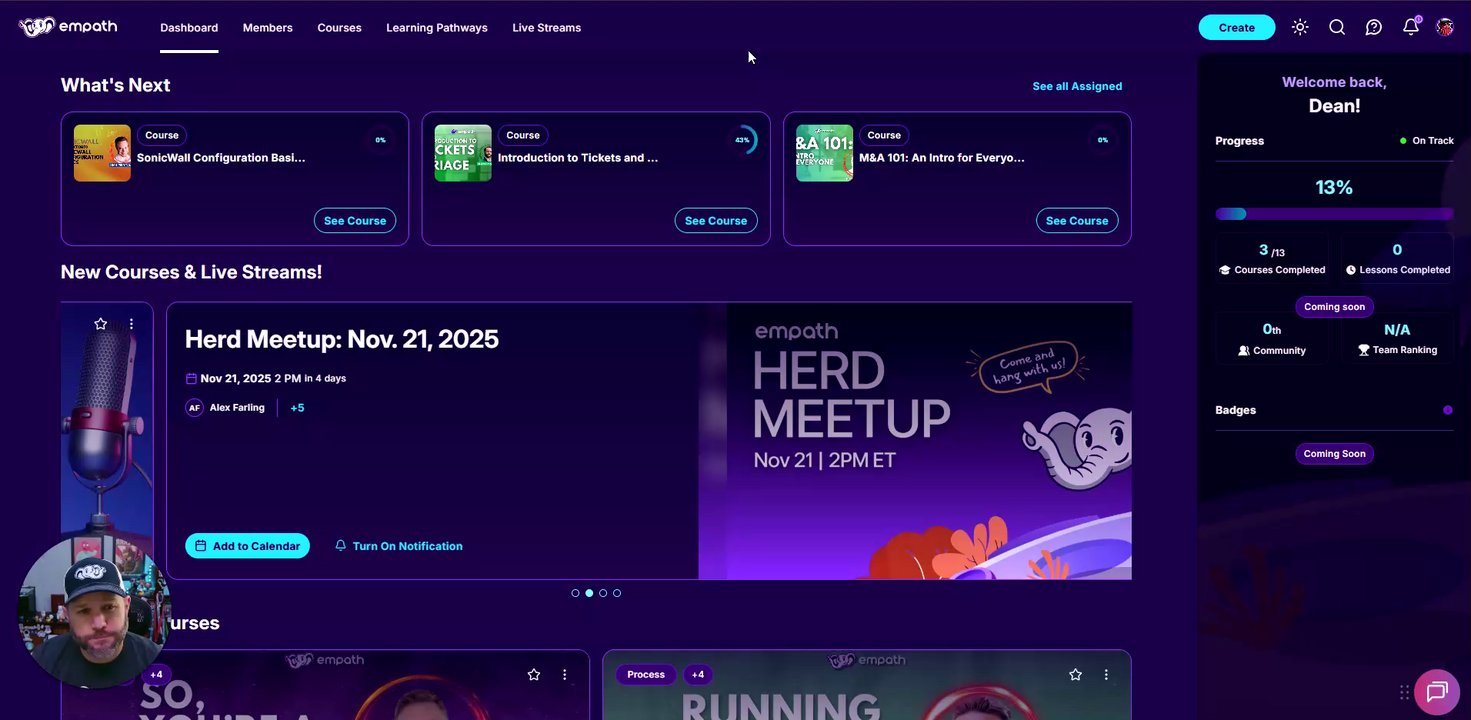
Task: Open the search magnifier icon
Action: 1337,27
